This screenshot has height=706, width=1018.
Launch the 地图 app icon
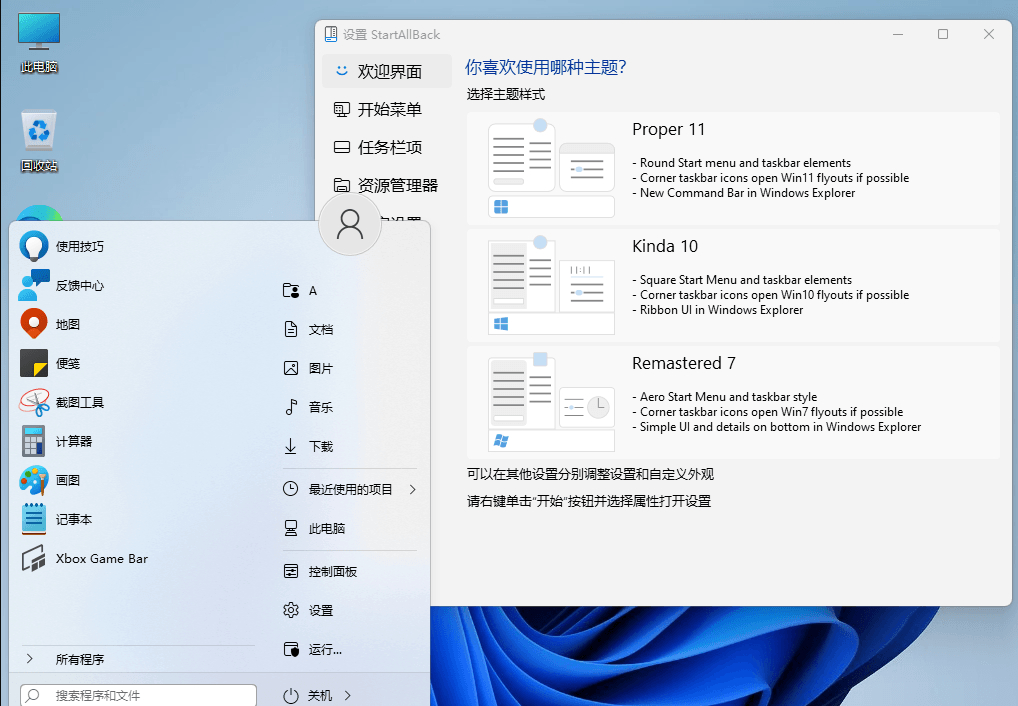tap(34, 324)
